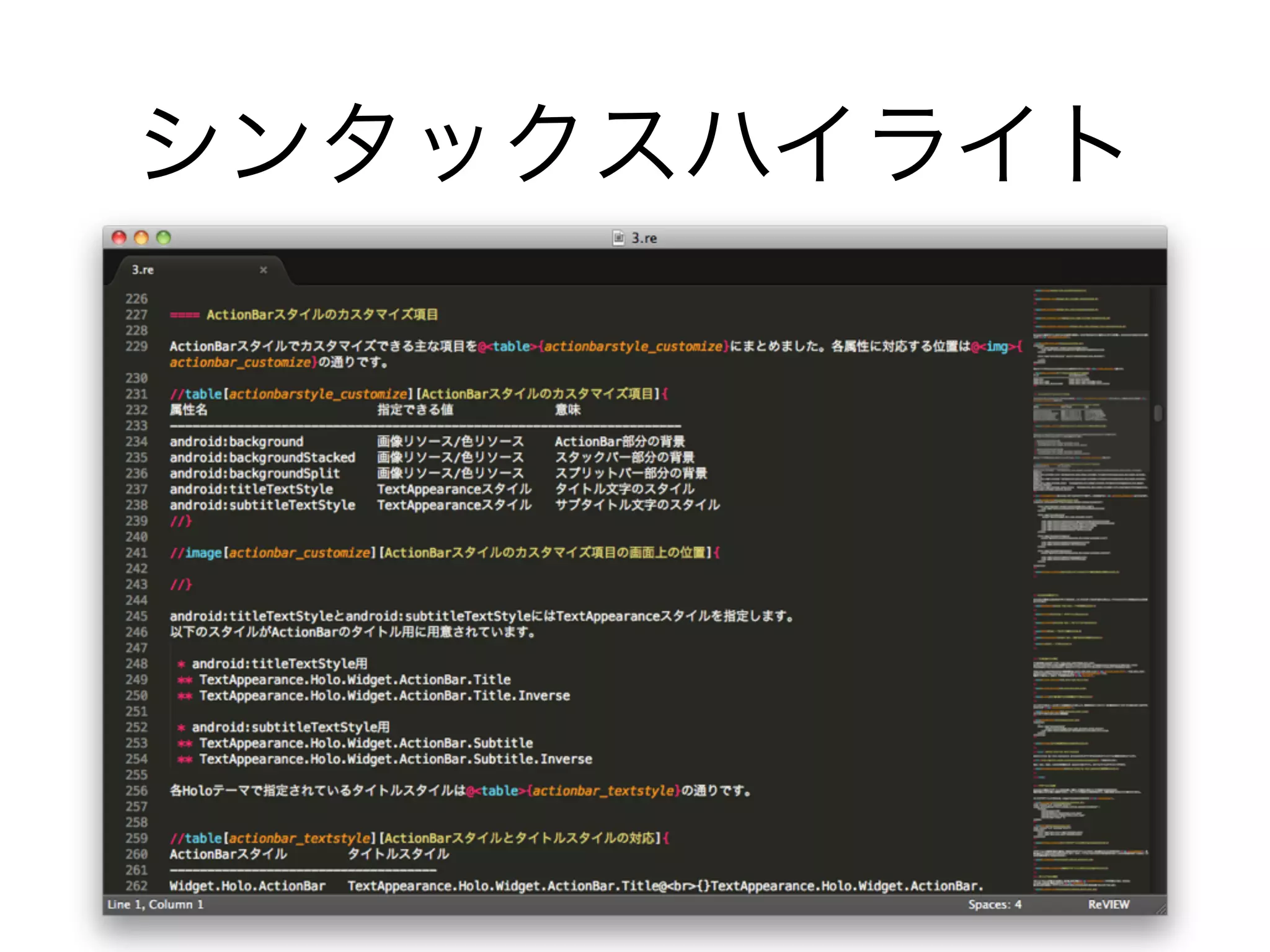
Task: Click android:titleTextStyle in line 237
Action: (251, 490)
